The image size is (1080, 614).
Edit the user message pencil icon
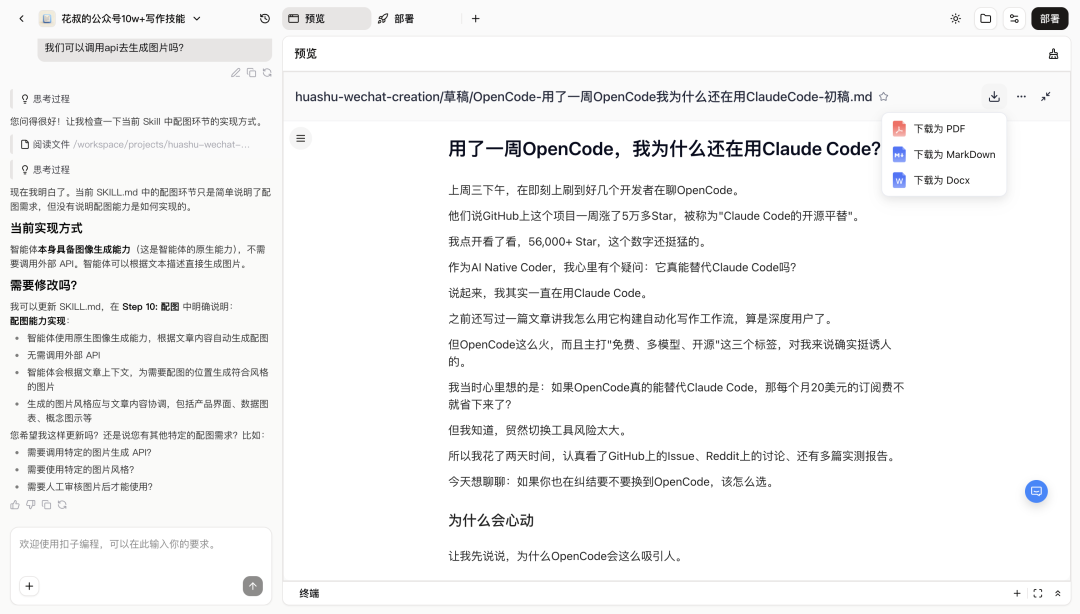pyautogui.click(x=236, y=72)
